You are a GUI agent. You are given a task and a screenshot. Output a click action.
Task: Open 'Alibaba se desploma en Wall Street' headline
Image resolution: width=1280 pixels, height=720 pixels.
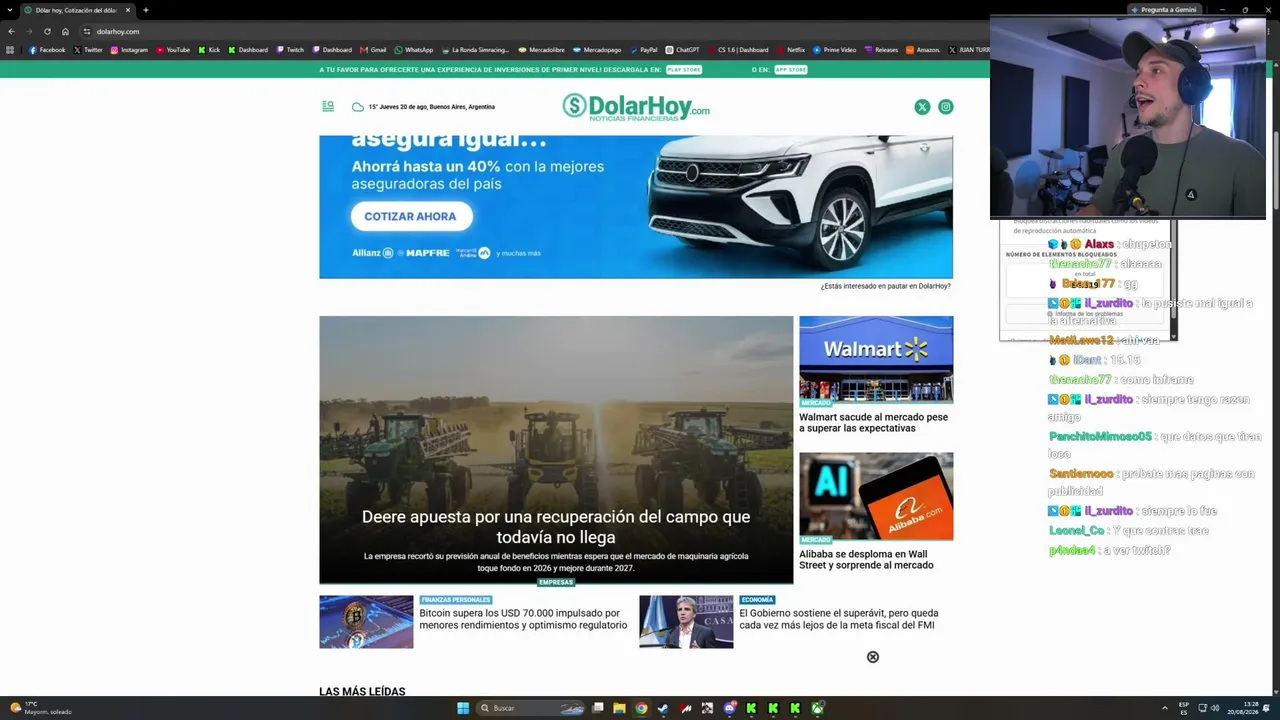pos(866,559)
